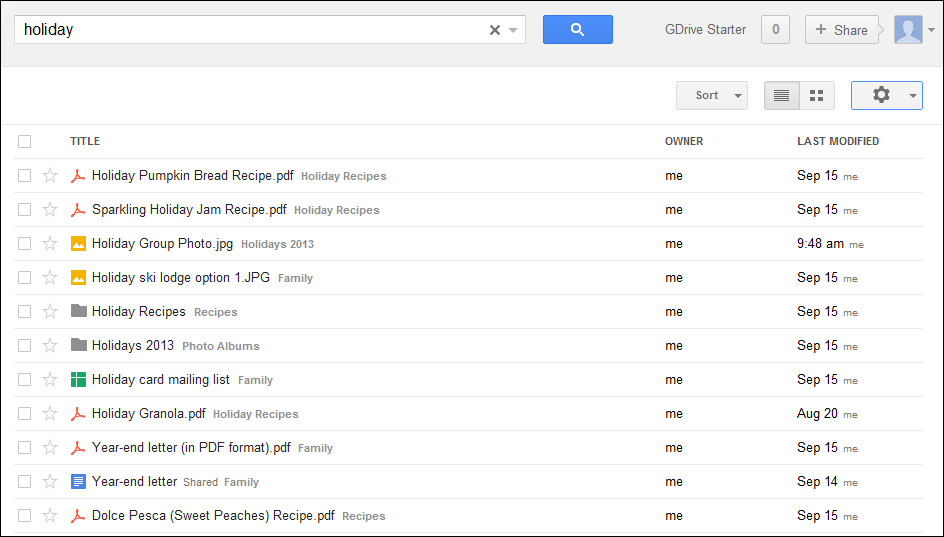
Task: Expand the account dropdown arrow beside avatar
Action: click(x=932, y=30)
